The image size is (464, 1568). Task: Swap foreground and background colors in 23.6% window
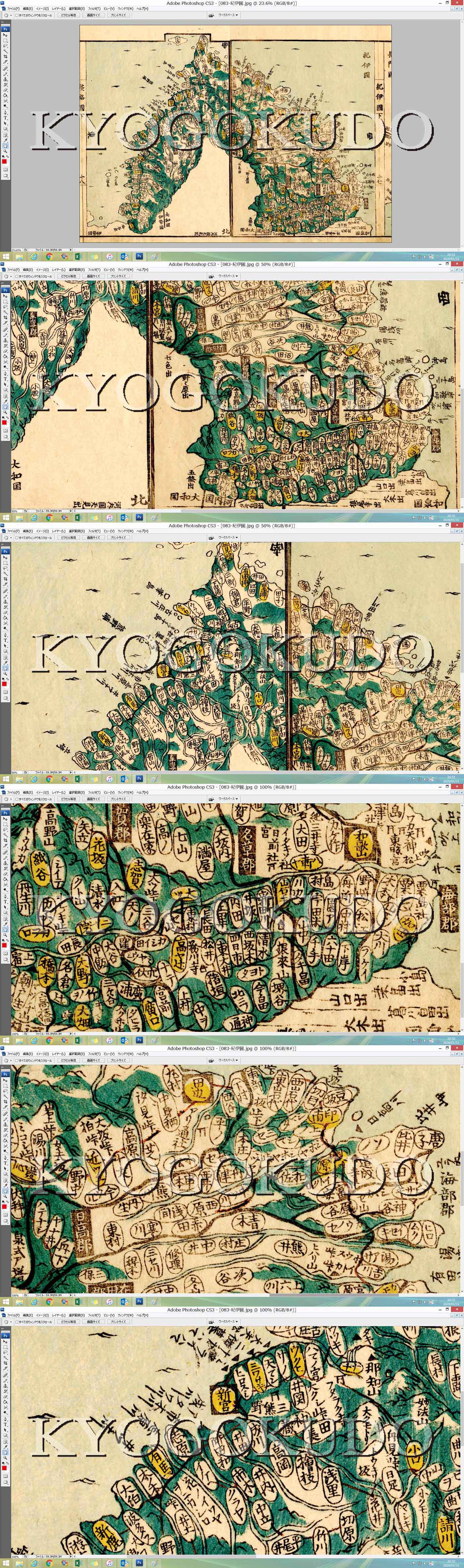[7, 157]
